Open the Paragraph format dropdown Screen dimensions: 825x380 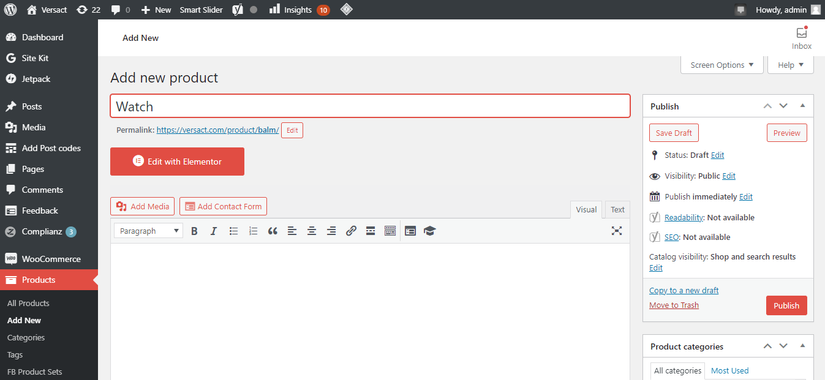(x=148, y=231)
